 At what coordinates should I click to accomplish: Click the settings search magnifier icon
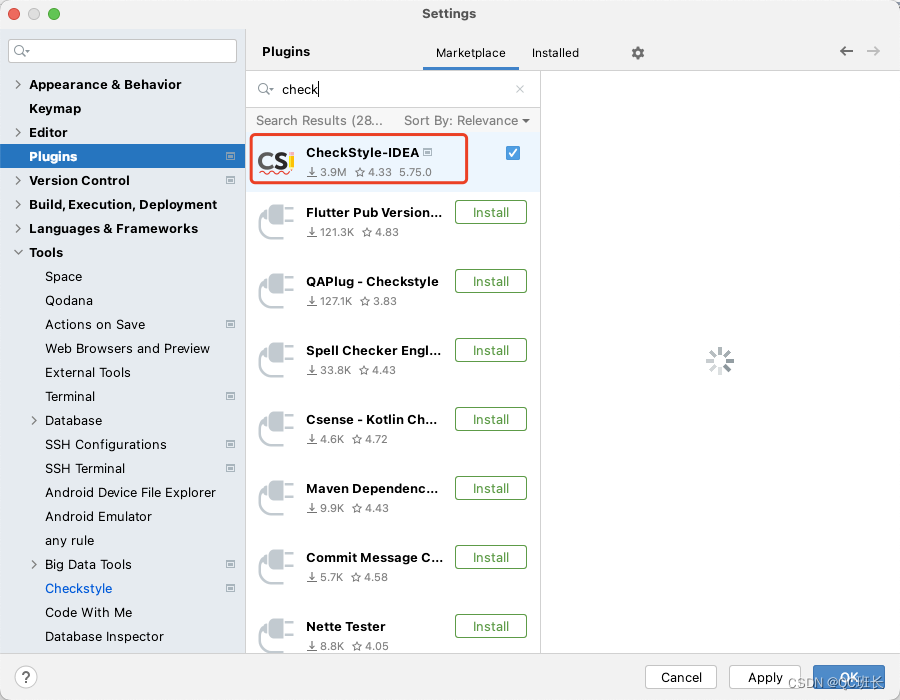click(x=21, y=51)
